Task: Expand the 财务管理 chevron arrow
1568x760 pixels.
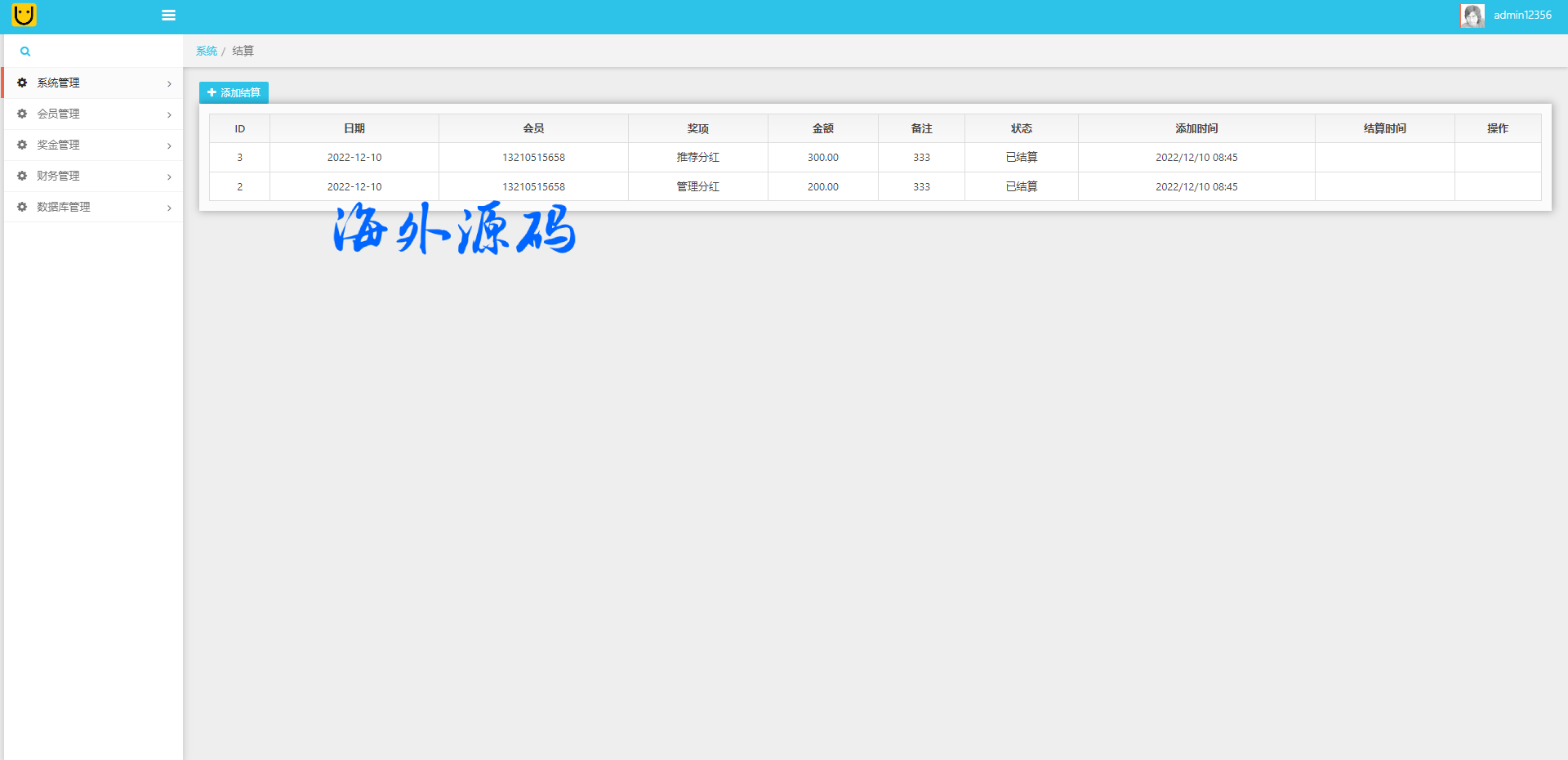Action: [x=169, y=177]
